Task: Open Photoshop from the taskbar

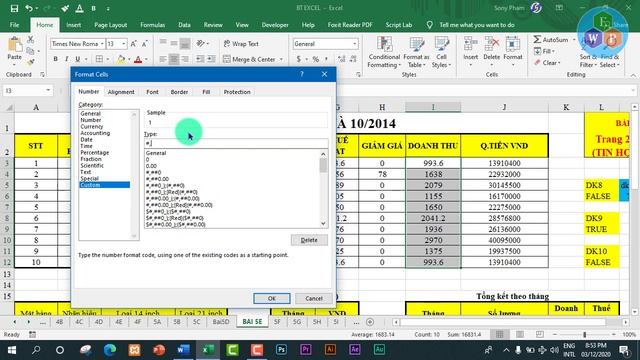Action: 281,350
